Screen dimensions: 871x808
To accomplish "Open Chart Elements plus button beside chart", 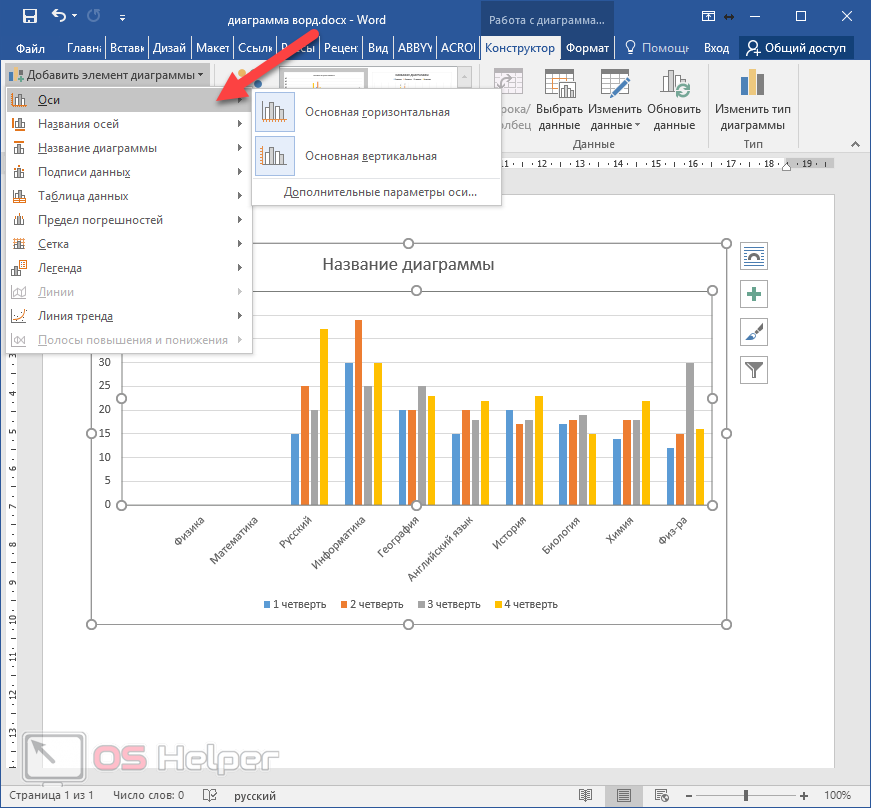I will click(754, 294).
